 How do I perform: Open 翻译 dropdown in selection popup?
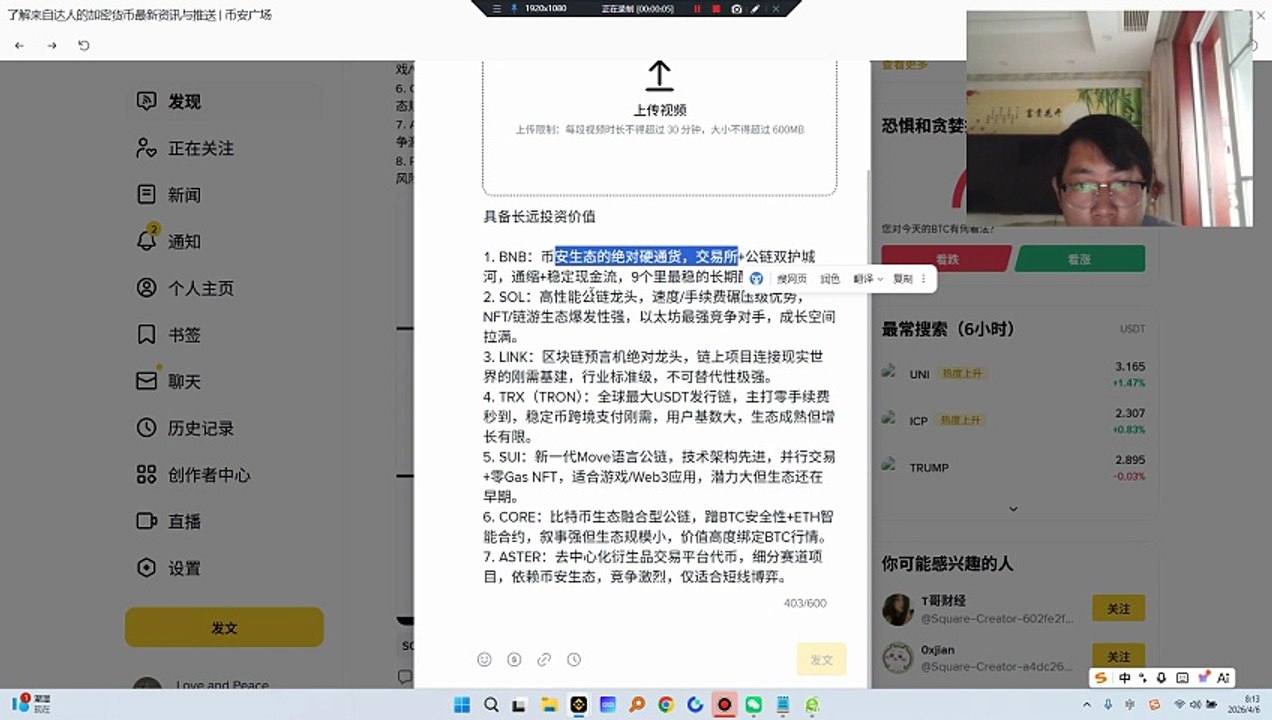click(x=868, y=279)
